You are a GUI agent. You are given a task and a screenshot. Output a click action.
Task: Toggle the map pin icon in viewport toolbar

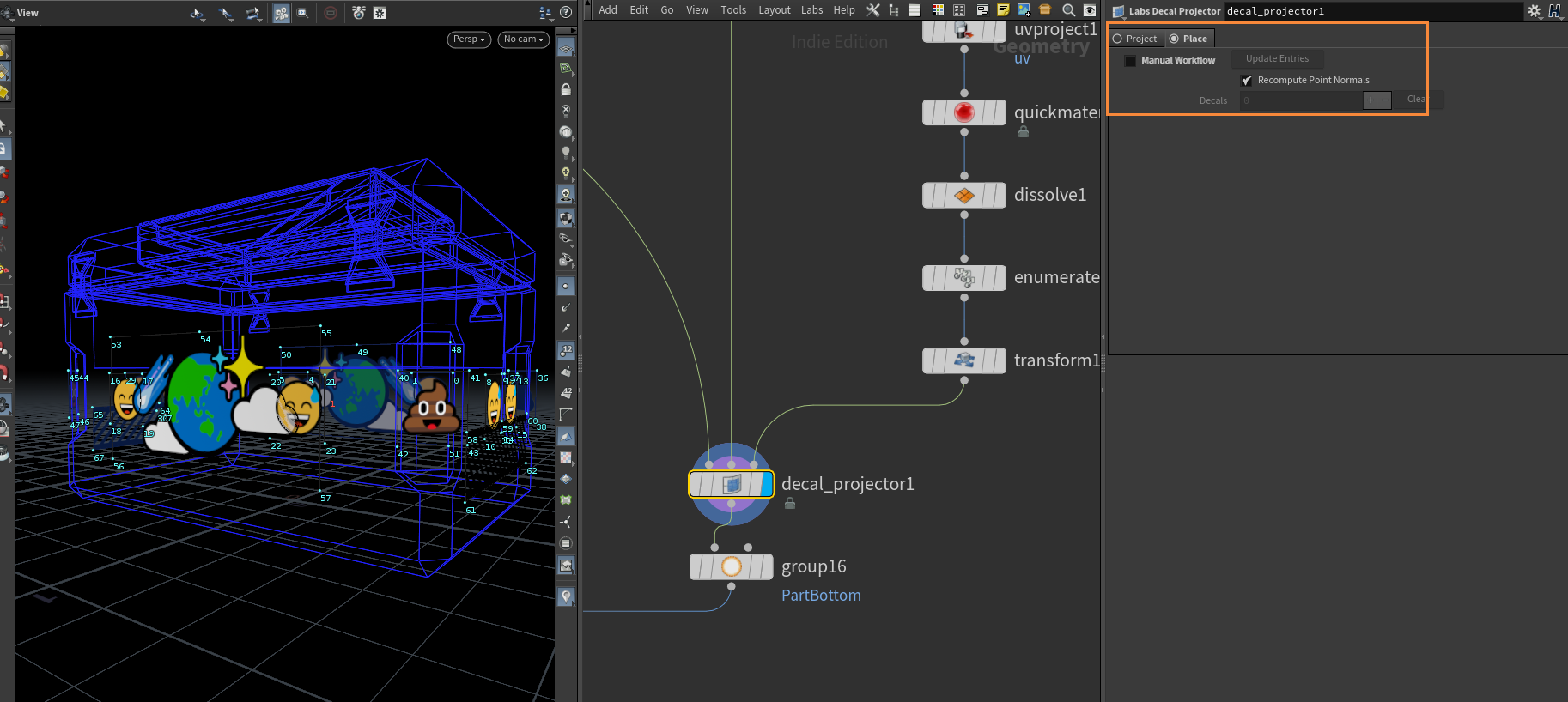coord(566,596)
